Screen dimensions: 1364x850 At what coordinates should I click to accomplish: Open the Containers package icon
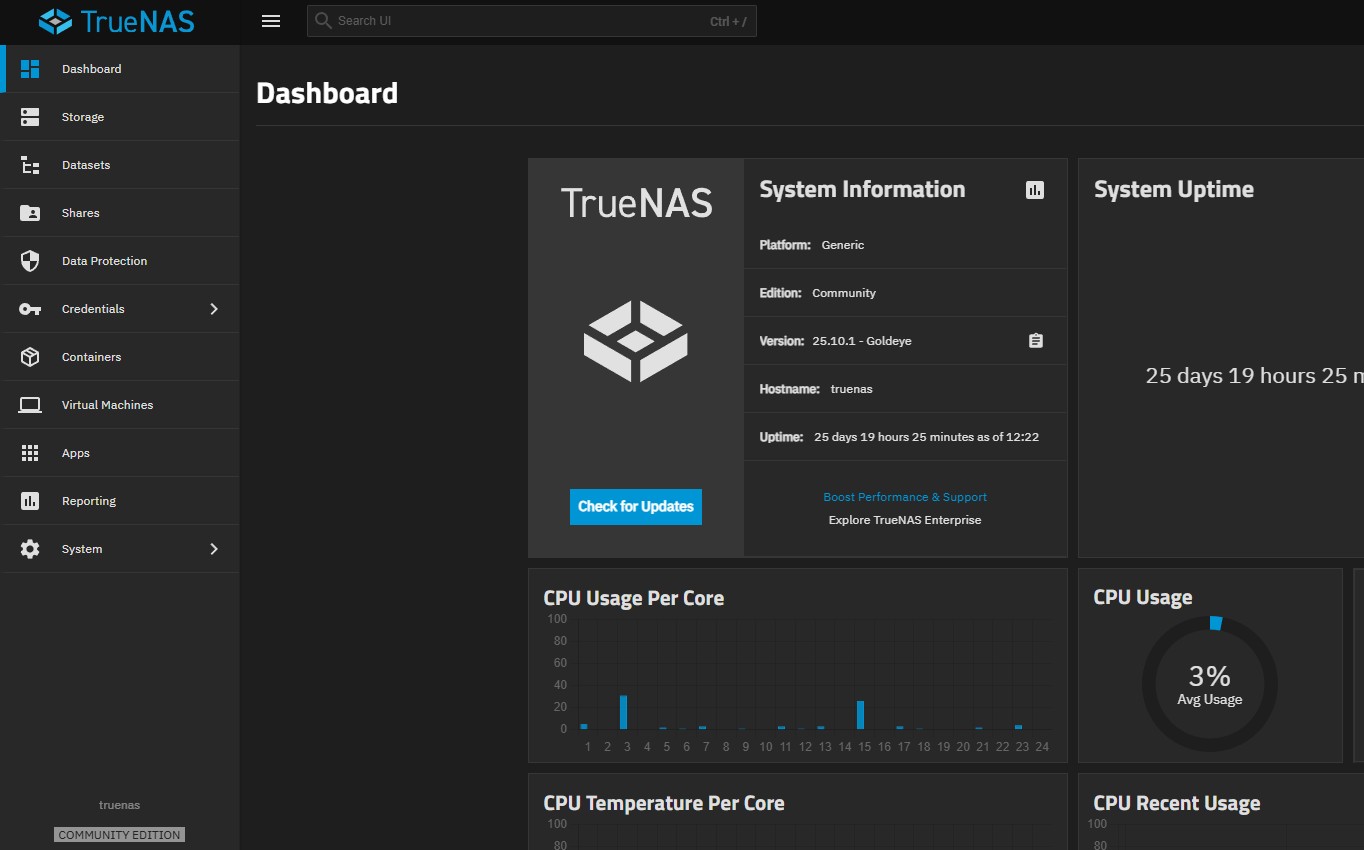click(29, 356)
